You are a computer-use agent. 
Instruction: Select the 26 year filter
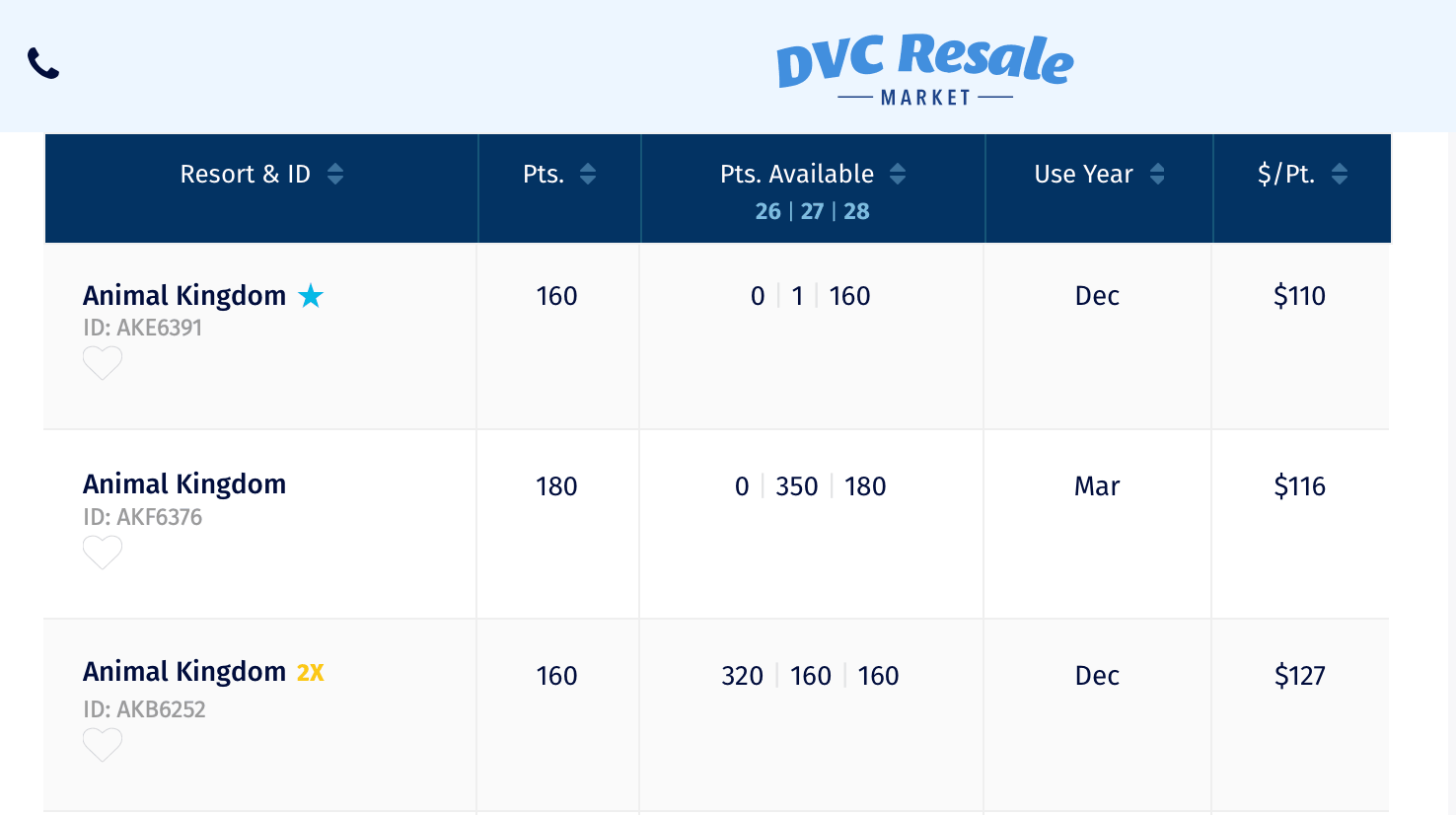click(x=768, y=211)
